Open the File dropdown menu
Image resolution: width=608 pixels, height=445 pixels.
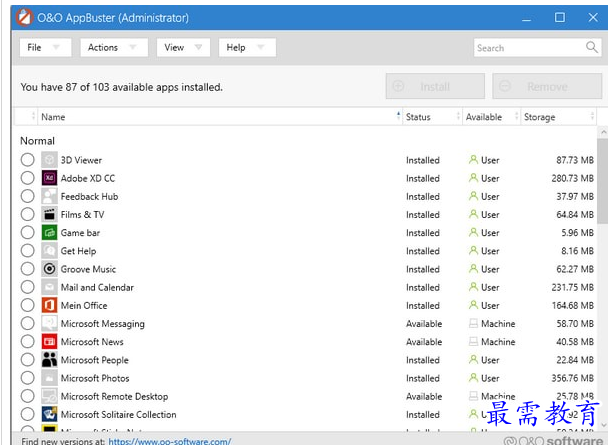click(45, 47)
